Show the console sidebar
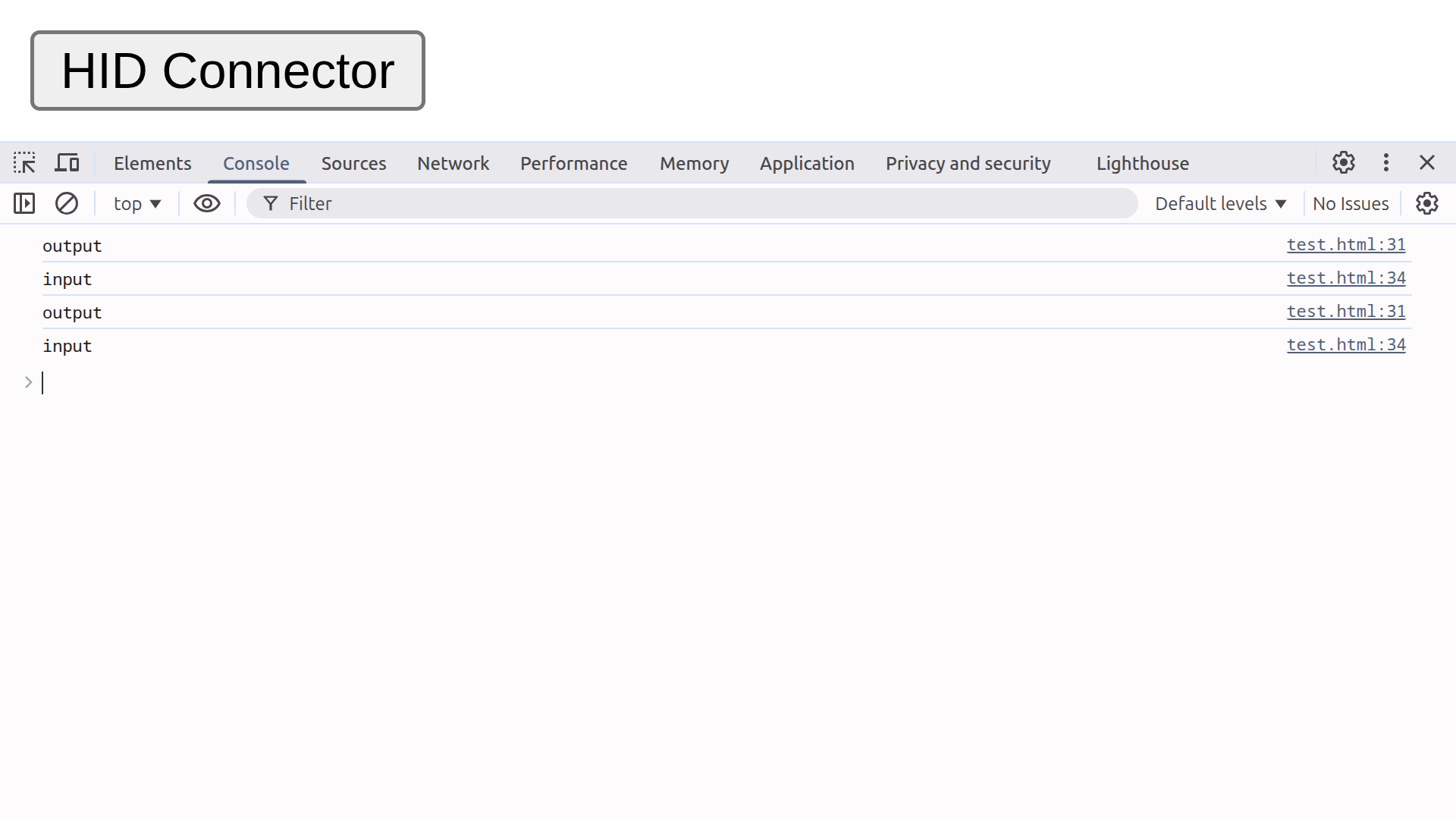This screenshot has width=1456, height=819. [24, 203]
